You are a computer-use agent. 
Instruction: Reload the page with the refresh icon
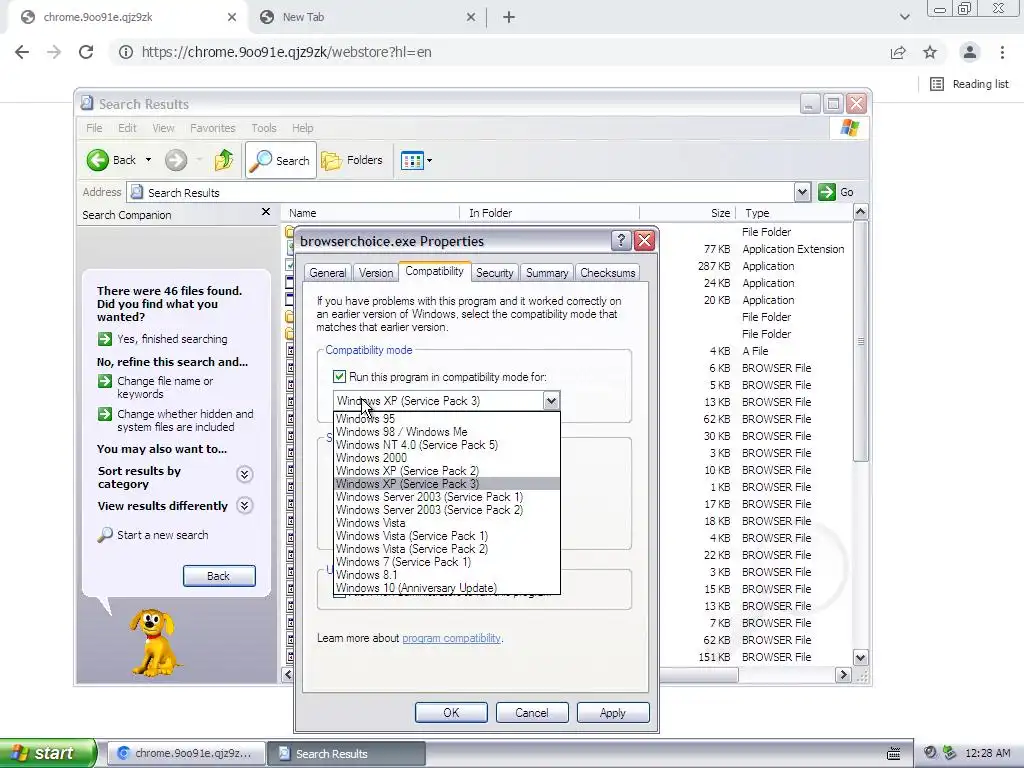tap(86, 52)
